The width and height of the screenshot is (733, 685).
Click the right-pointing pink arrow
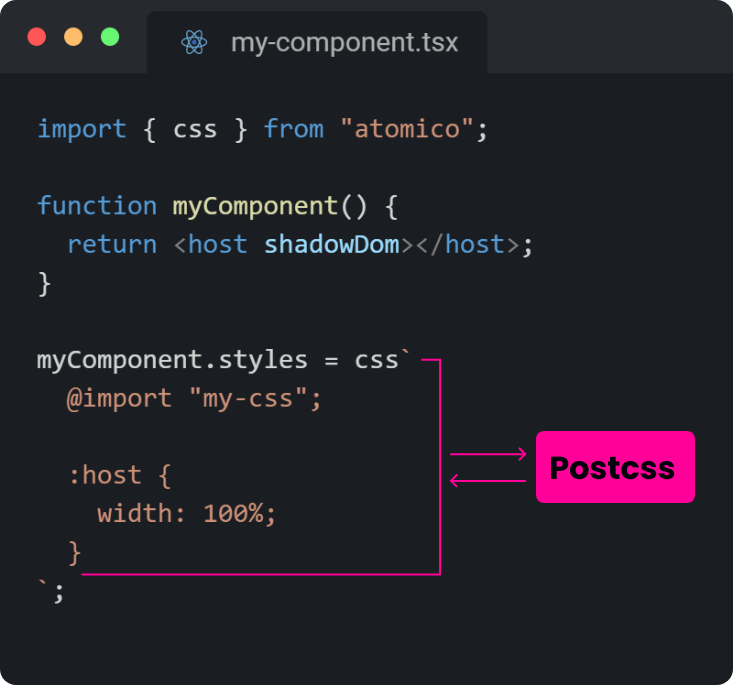pos(488,454)
